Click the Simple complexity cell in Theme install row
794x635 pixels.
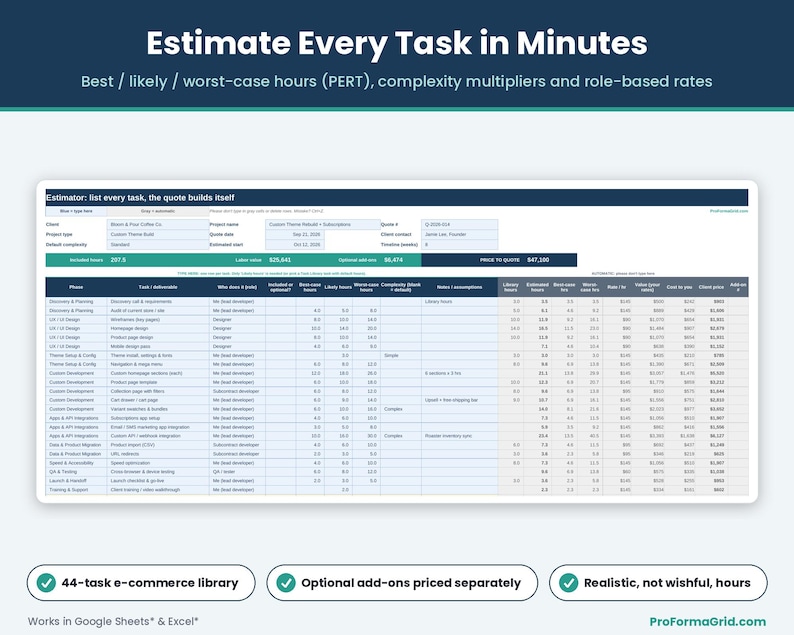pos(401,355)
